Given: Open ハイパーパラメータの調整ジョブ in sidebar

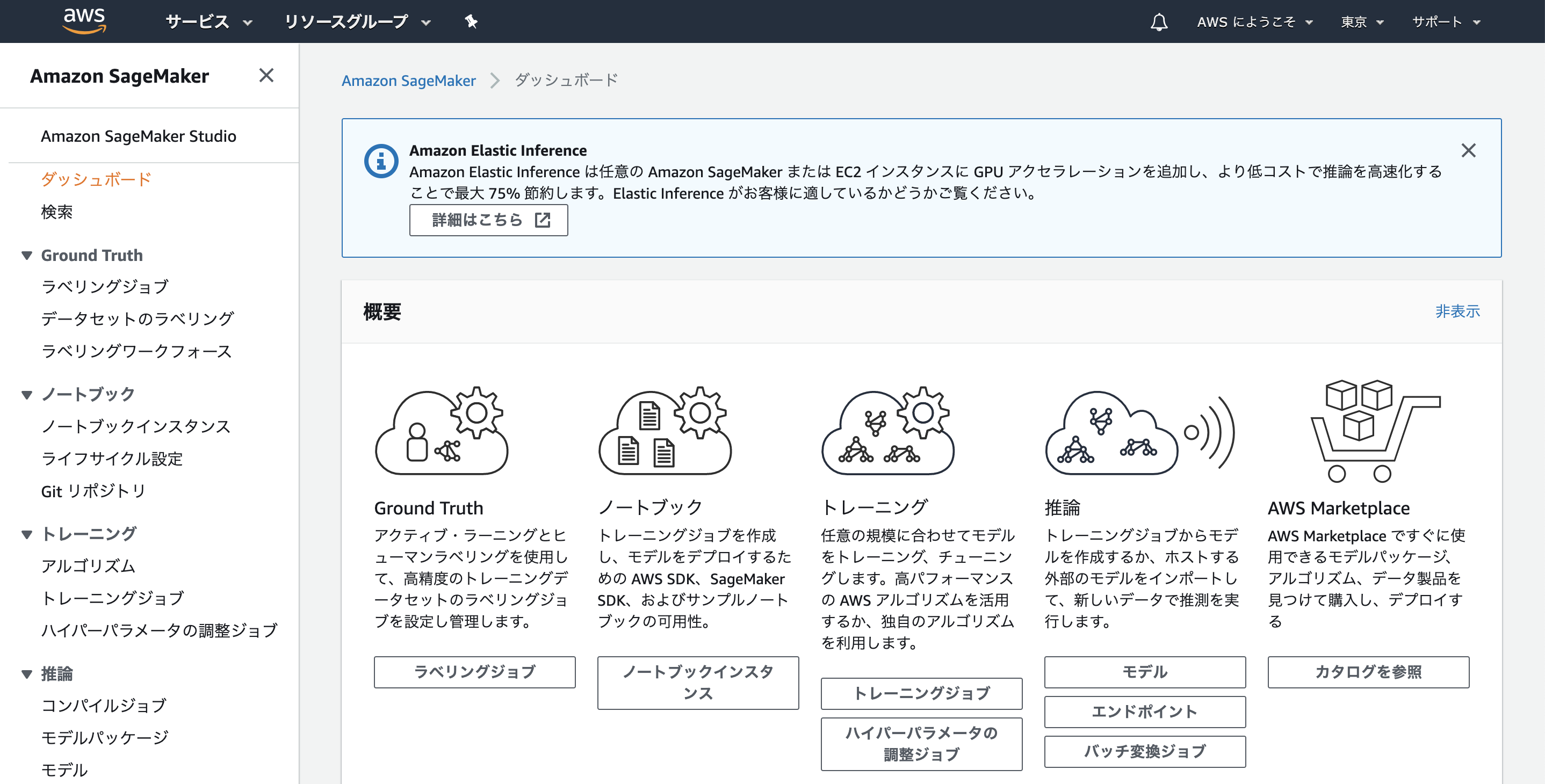Looking at the screenshot, I should click(160, 630).
